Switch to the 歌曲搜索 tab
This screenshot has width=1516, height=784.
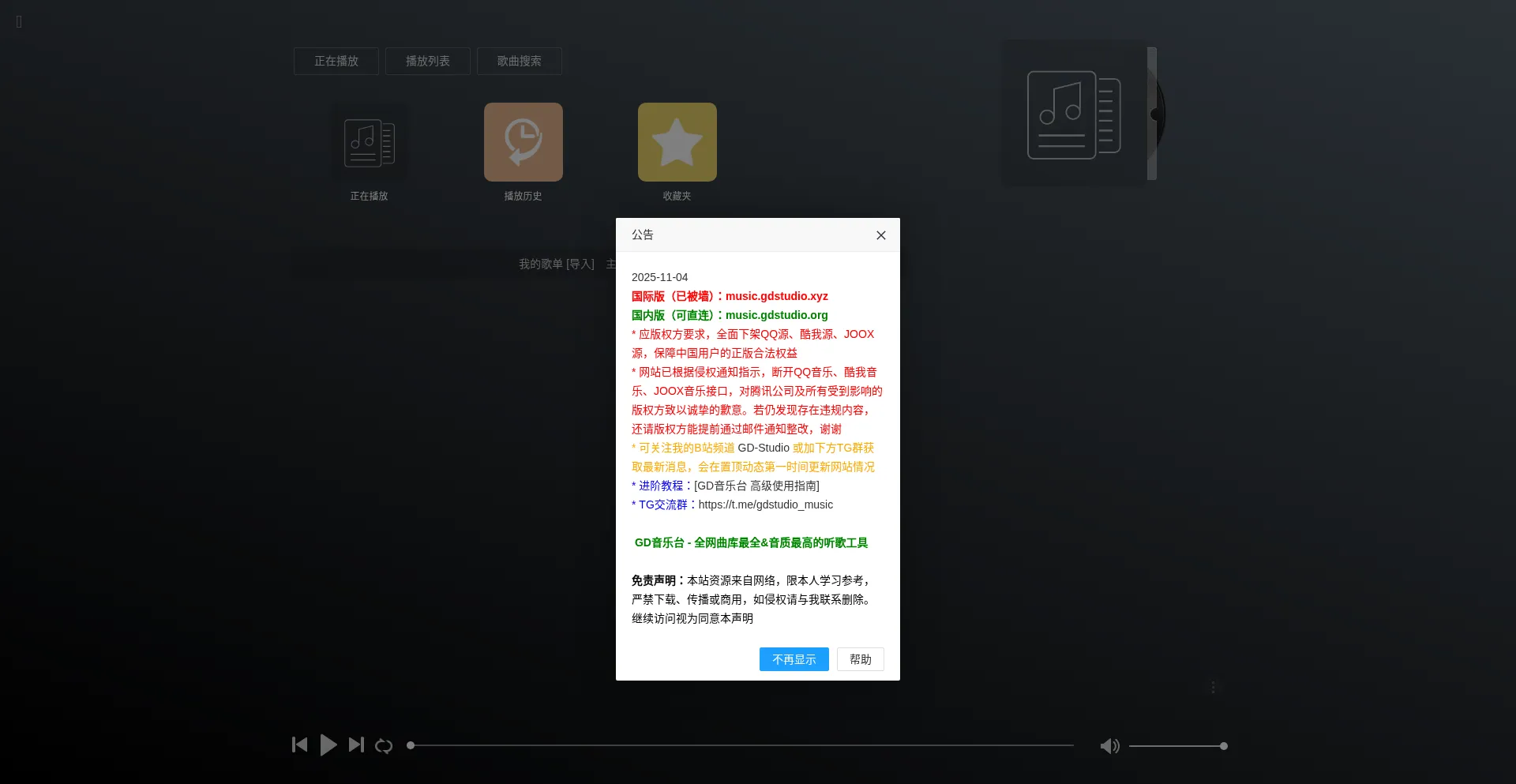(520, 61)
